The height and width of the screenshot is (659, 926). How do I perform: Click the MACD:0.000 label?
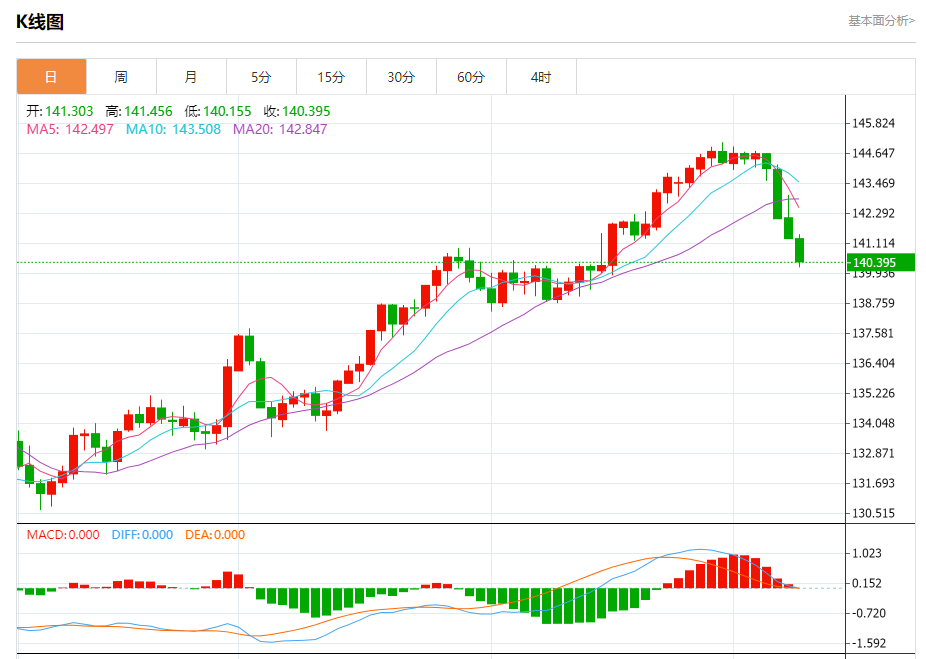click(63, 535)
